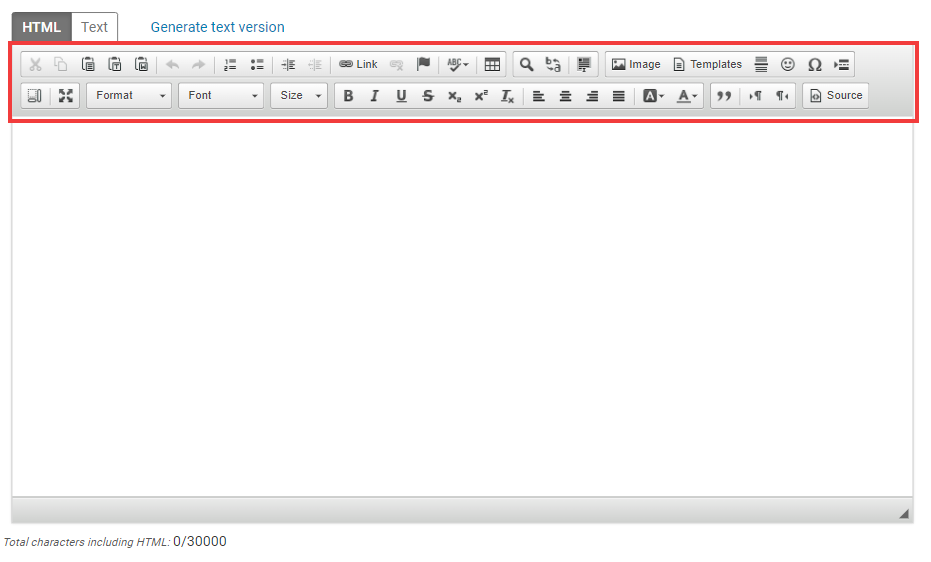Click the Anchor flag icon
Screen dimensions: 931x562
pyautogui.click(x=423, y=64)
